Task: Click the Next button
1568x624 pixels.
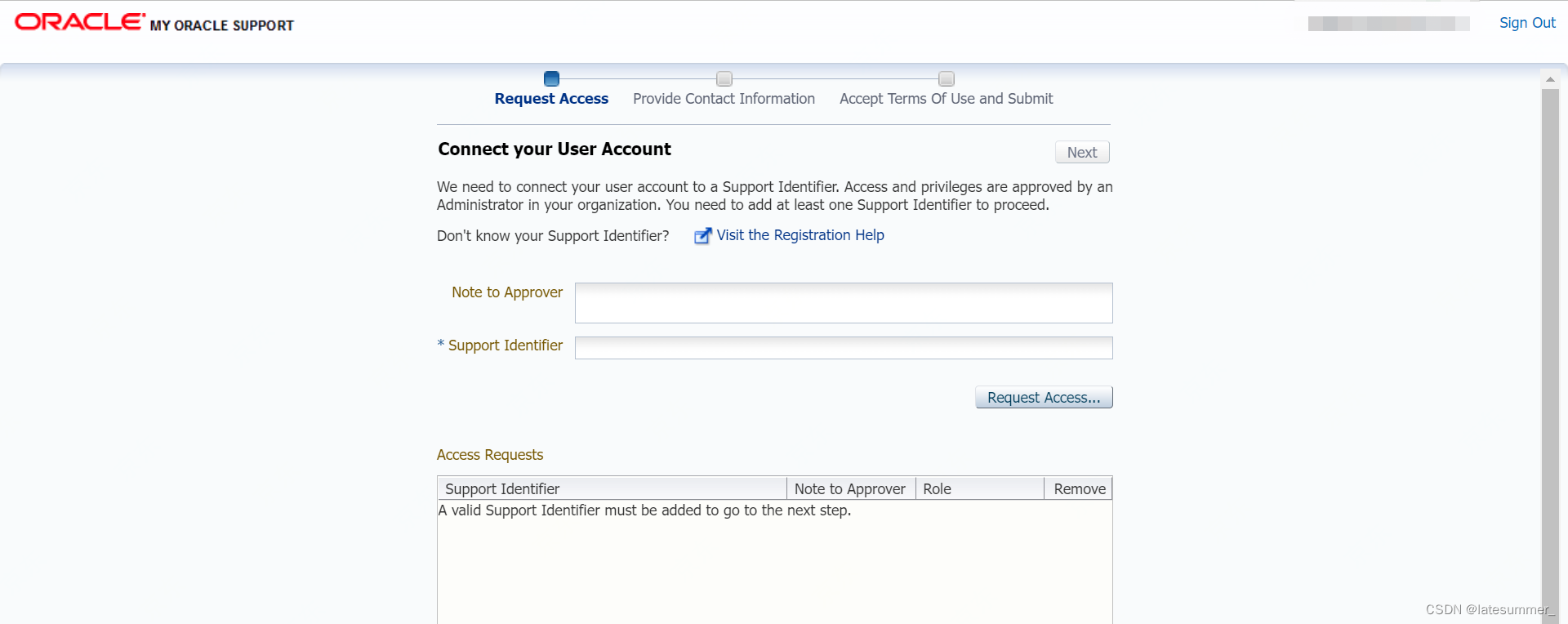Action: pos(1082,152)
